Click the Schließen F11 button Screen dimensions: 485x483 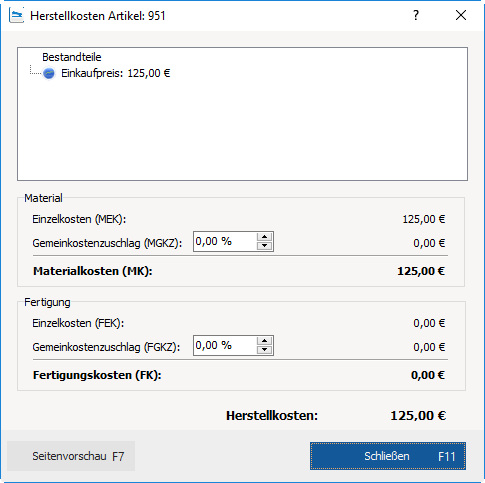click(388, 456)
